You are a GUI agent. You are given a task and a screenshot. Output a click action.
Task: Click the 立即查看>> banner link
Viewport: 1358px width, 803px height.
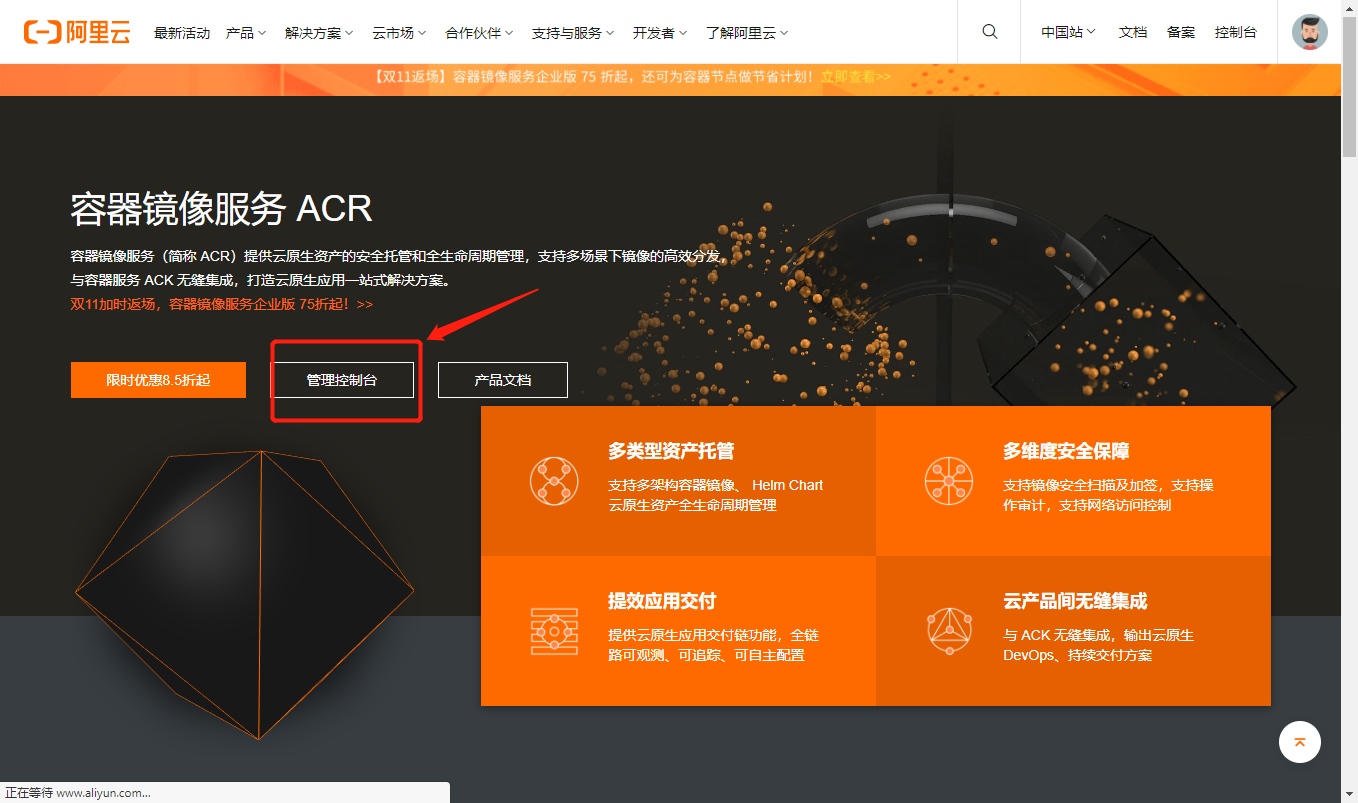point(856,76)
